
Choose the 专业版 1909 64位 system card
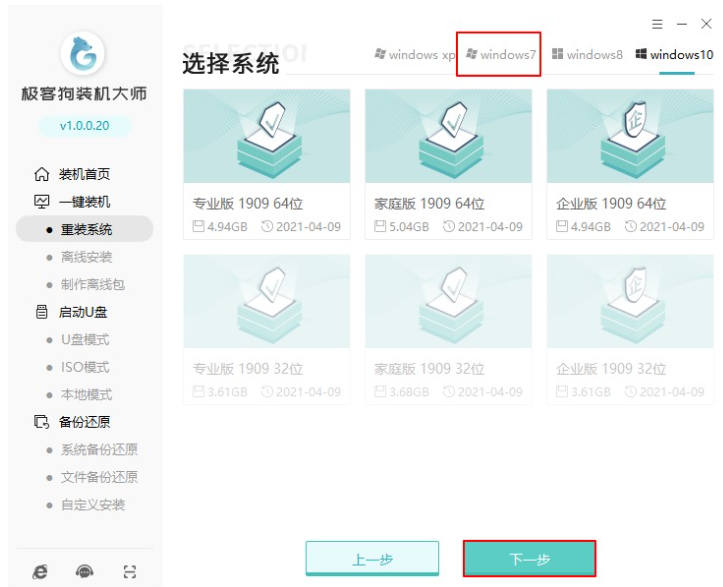(x=267, y=164)
